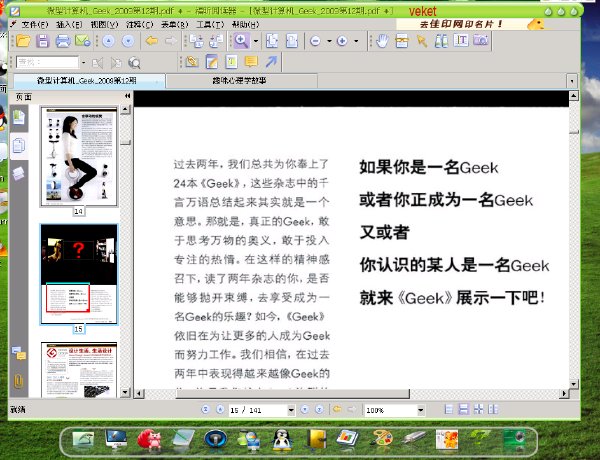Open the Comments panel in left sidebar
Image resolution: width=600 pixels, height=460 pixels.
(x=18, y=353)
